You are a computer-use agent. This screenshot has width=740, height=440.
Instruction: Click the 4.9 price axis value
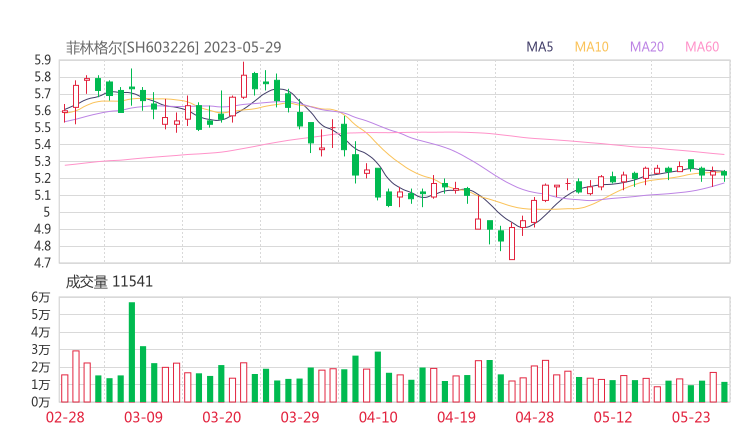(42, 229)
